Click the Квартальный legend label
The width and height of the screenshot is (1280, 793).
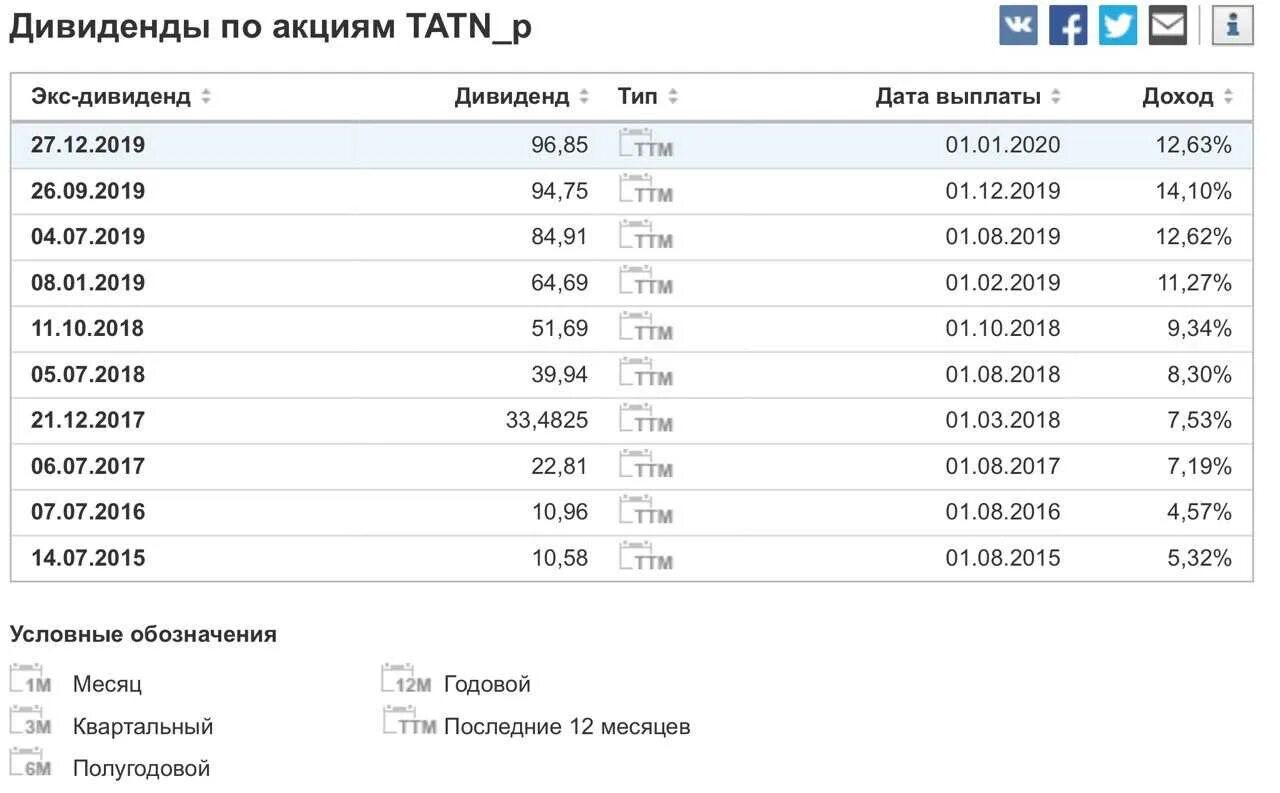(x=143, y=727)
